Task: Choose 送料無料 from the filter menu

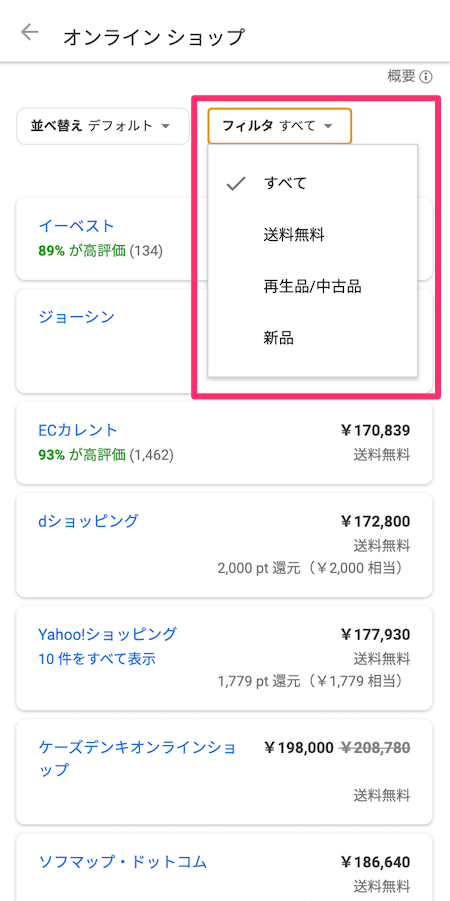Action: coord(313,235)
